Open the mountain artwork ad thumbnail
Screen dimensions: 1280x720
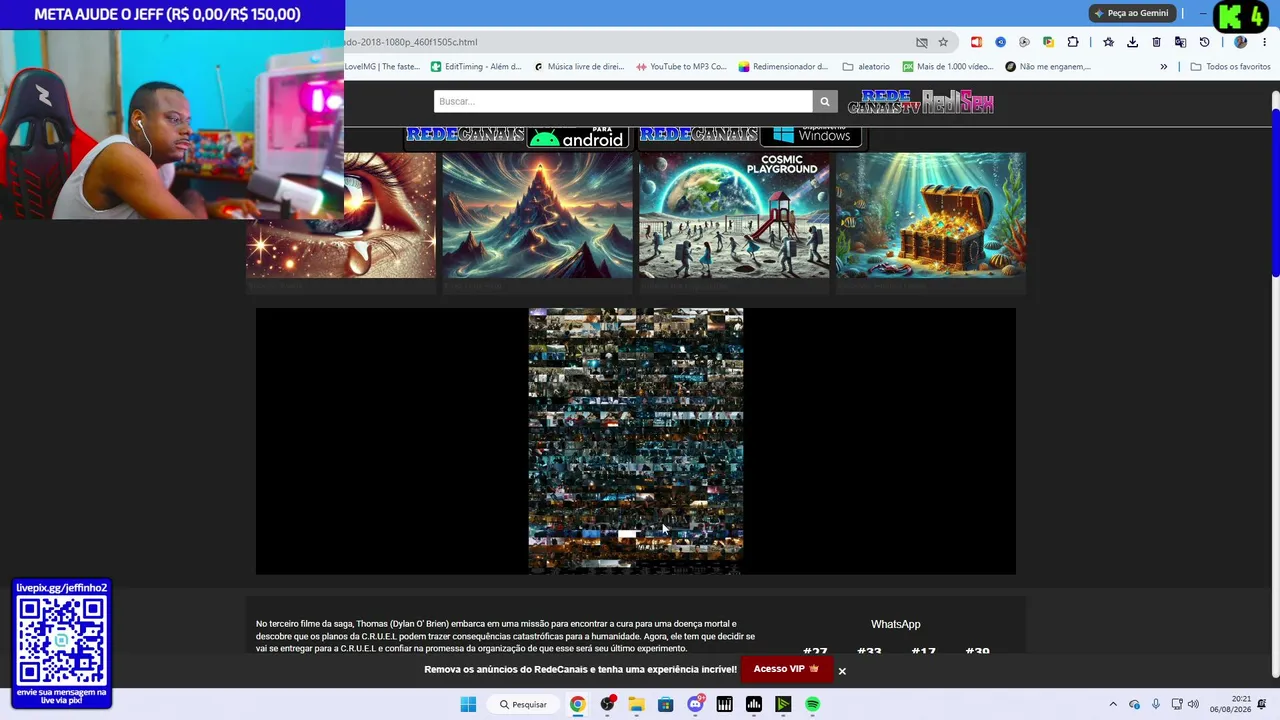538,215
